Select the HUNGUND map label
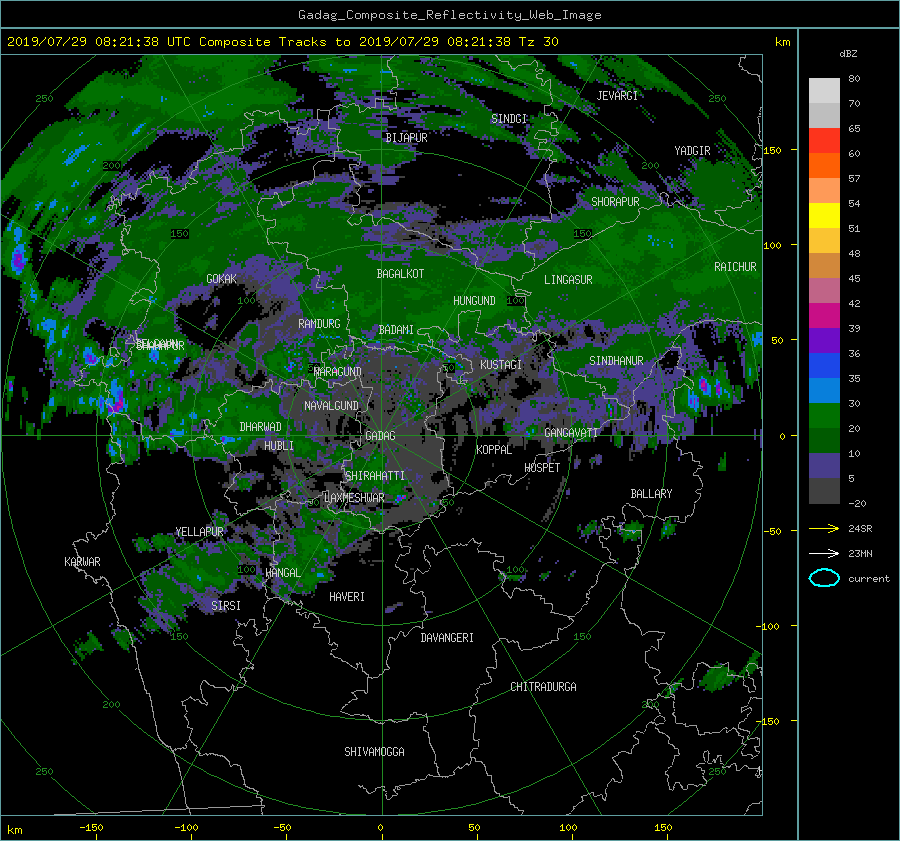 click(x=474, y=301)
